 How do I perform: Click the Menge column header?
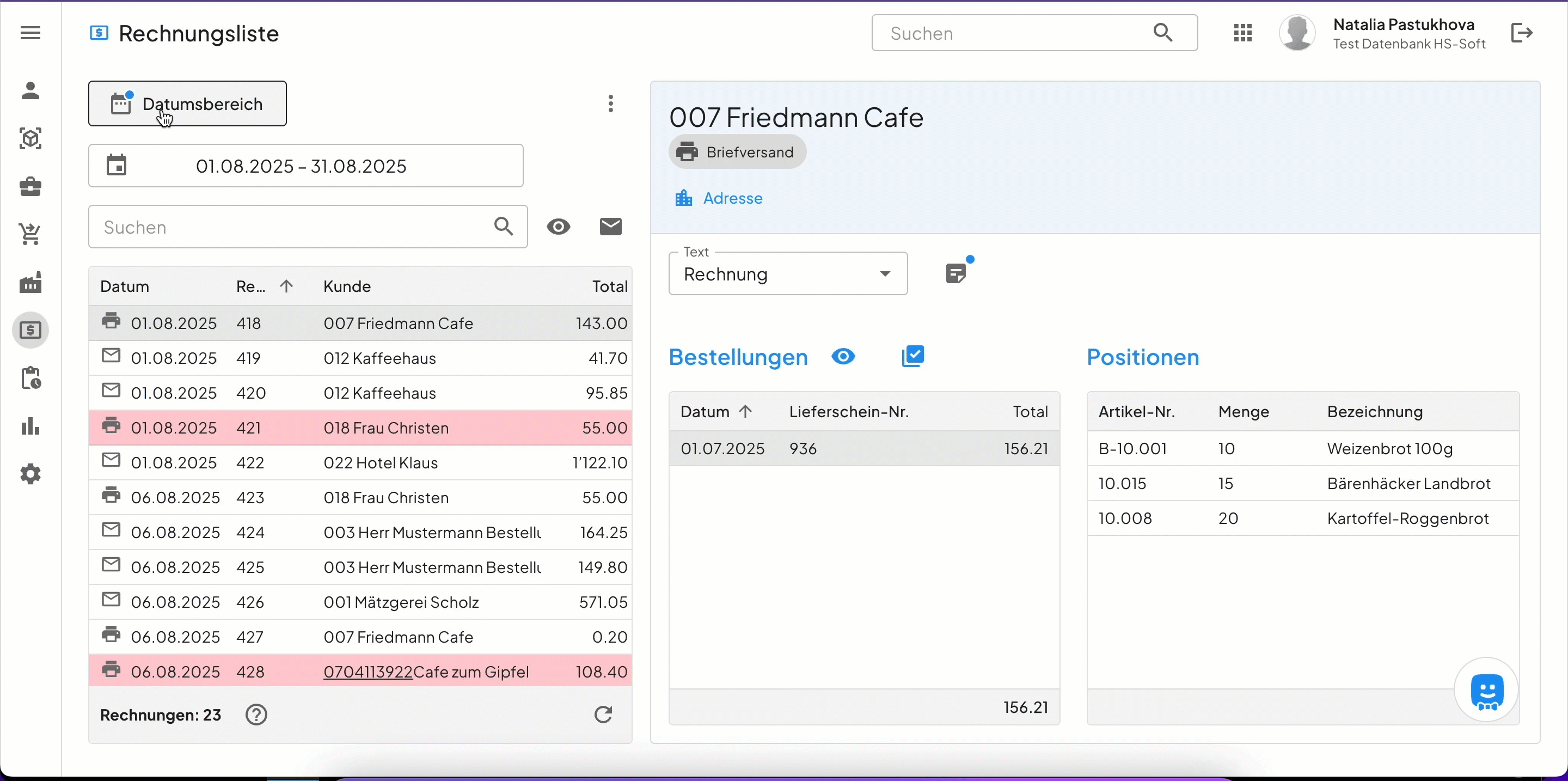[1244, 412]
